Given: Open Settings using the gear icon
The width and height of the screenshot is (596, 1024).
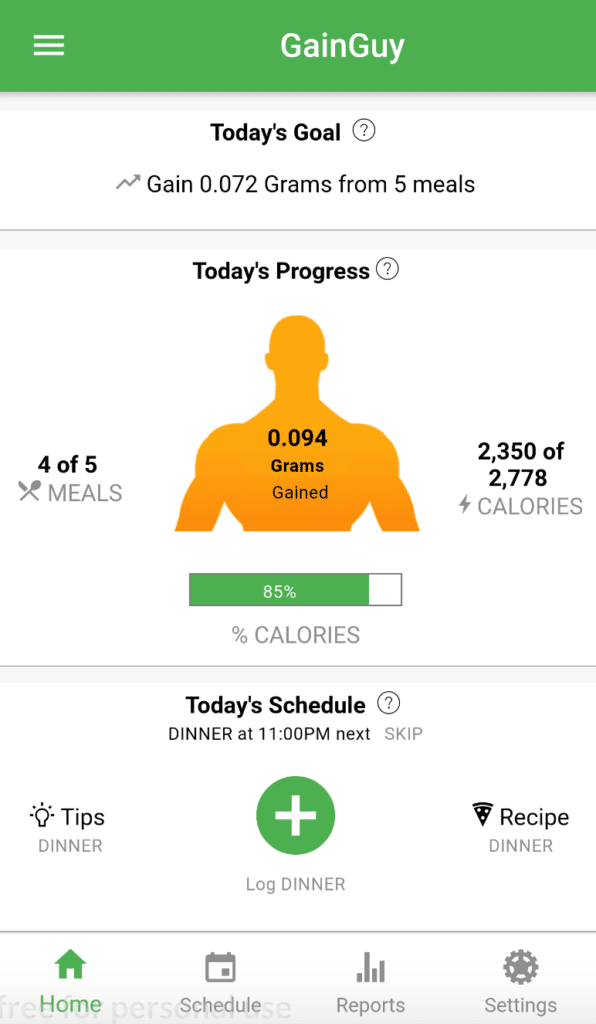Looking at the screenshot, I should tap(520, 967).
